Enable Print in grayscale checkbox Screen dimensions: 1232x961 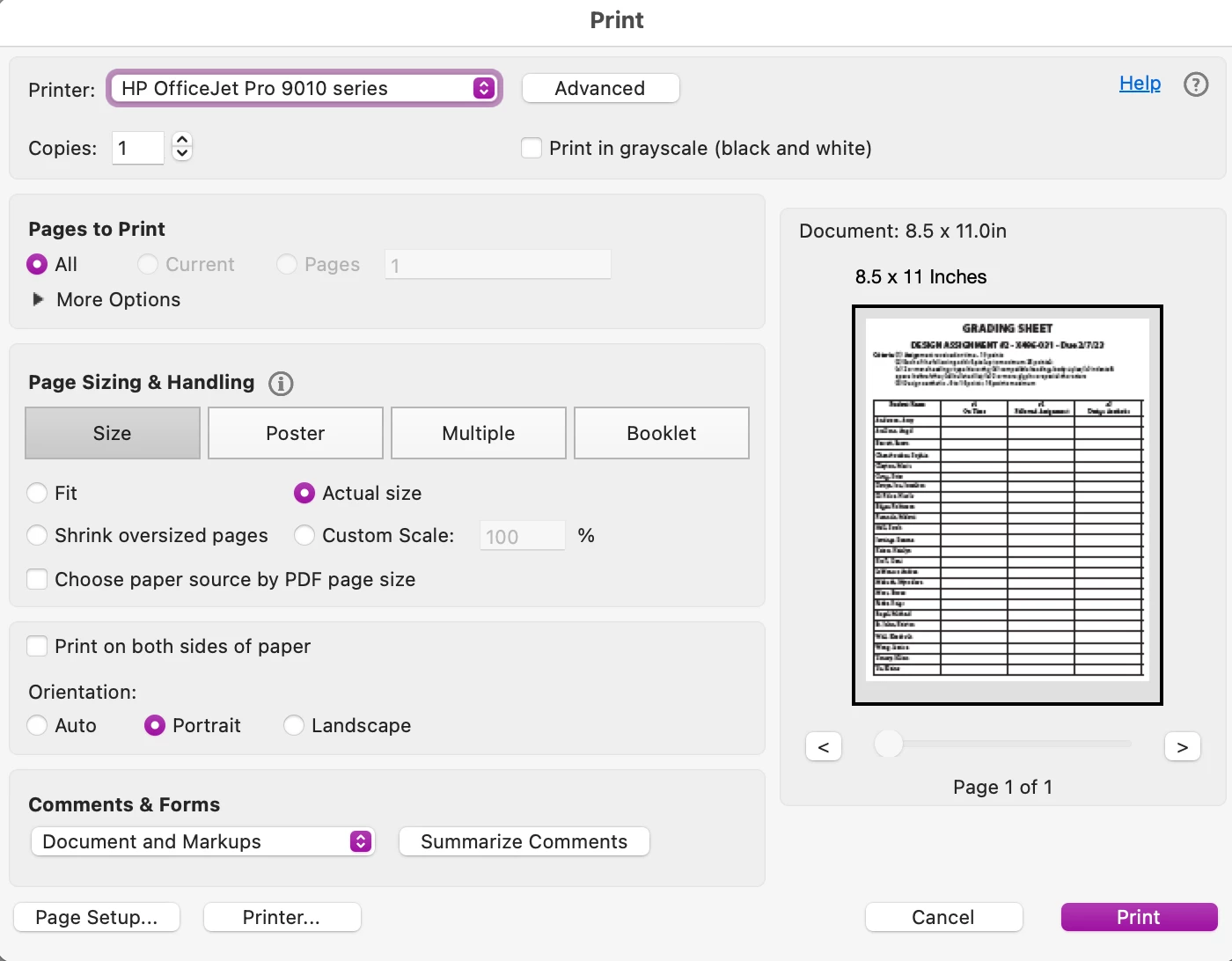click(532, 148)
